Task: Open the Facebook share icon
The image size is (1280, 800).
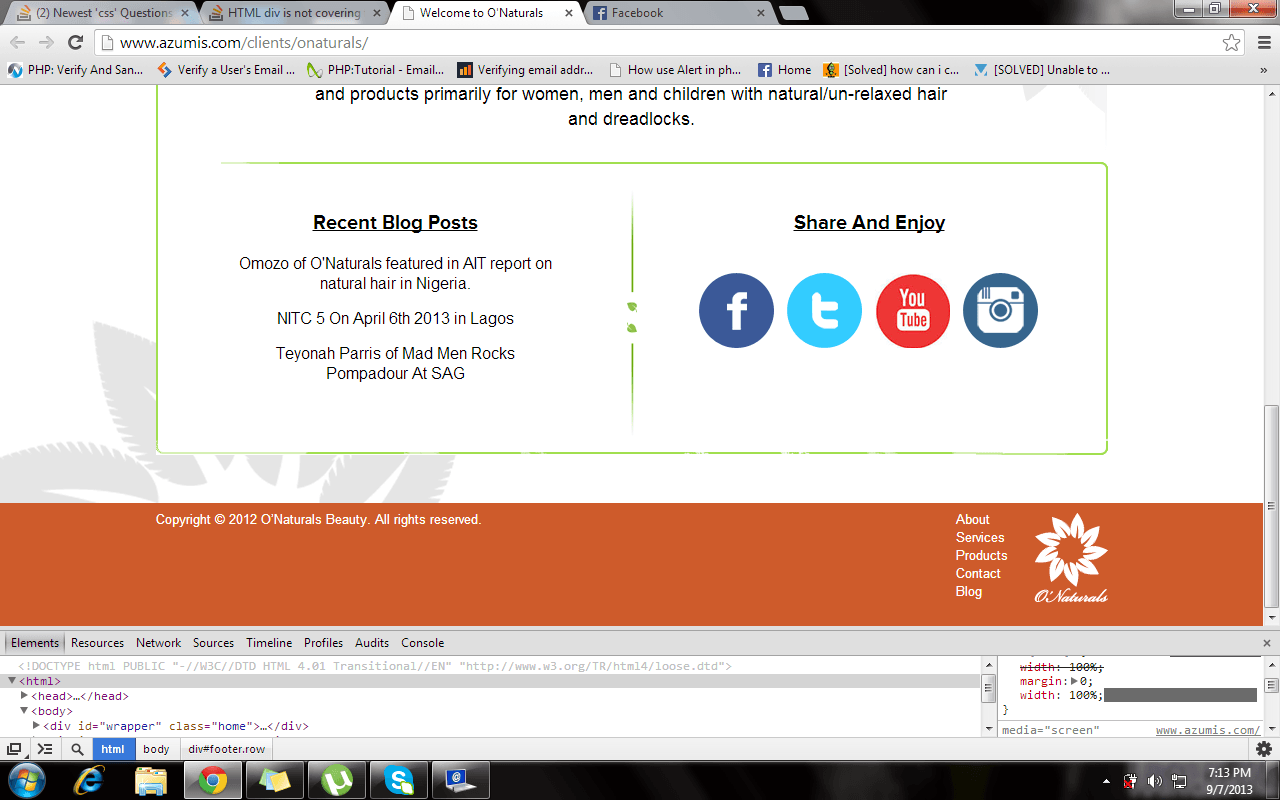Action: (736, 310)
